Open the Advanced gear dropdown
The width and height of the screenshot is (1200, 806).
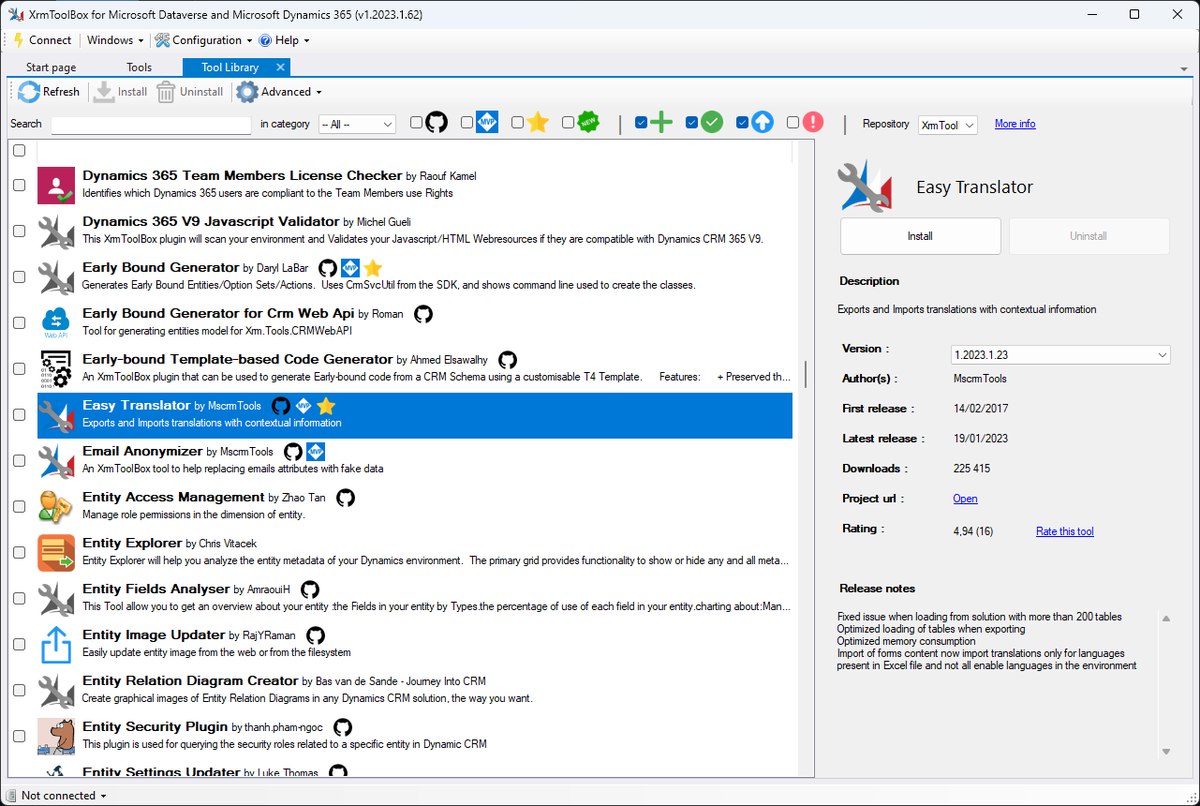click(279, 92)
